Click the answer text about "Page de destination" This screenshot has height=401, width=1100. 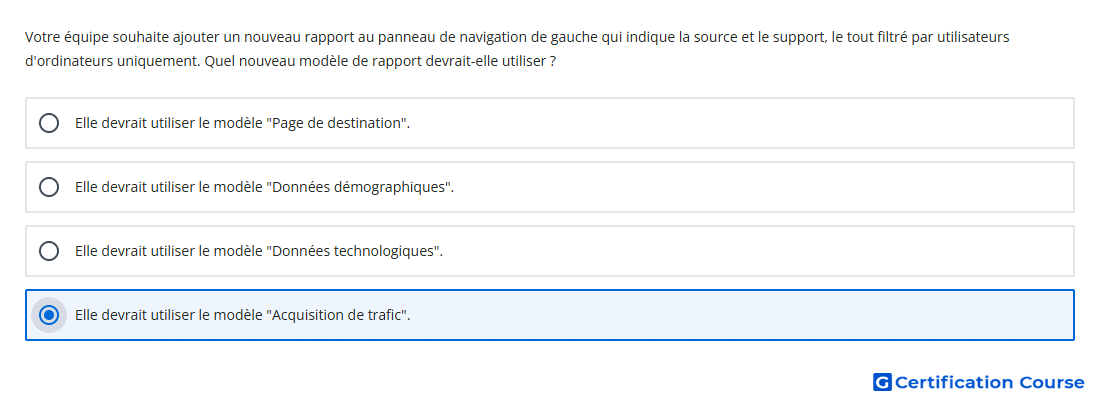[x=243, y=123]
